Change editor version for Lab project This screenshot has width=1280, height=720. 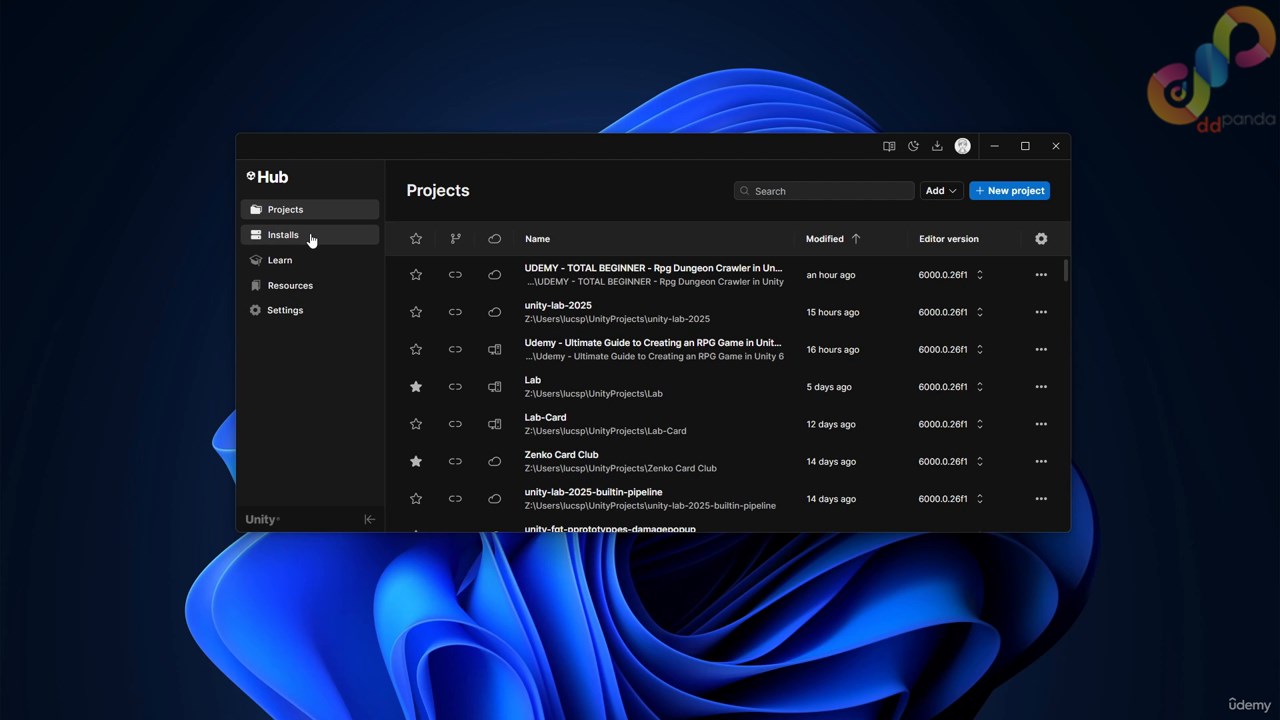[979, 387]
